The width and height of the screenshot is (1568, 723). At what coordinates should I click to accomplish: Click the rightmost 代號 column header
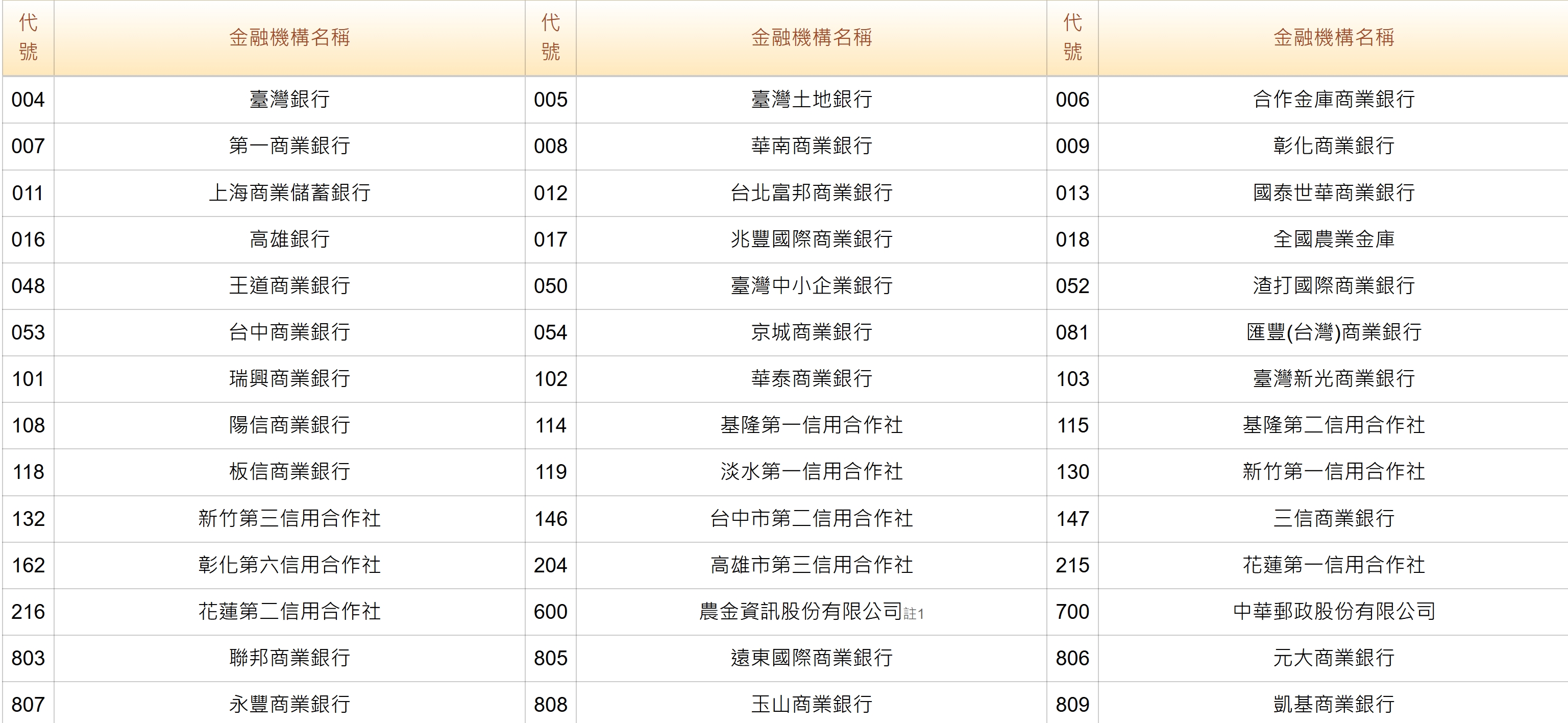click(x=1072, y=38)
